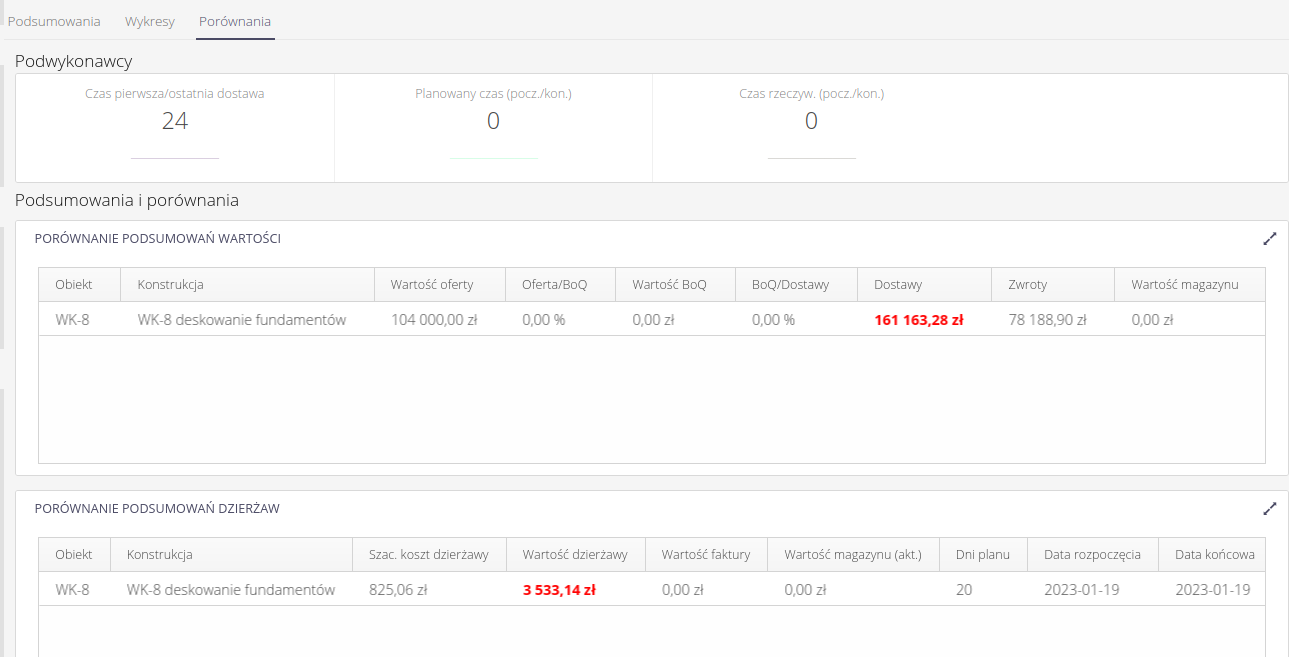Click the red 161 163,28 zł deliveries value

coord(918,320)
